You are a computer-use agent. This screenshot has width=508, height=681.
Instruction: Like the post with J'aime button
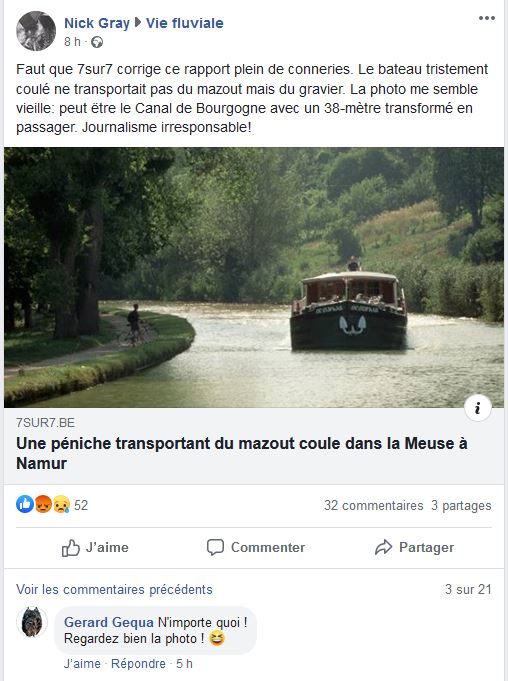[x=95, y=547]
